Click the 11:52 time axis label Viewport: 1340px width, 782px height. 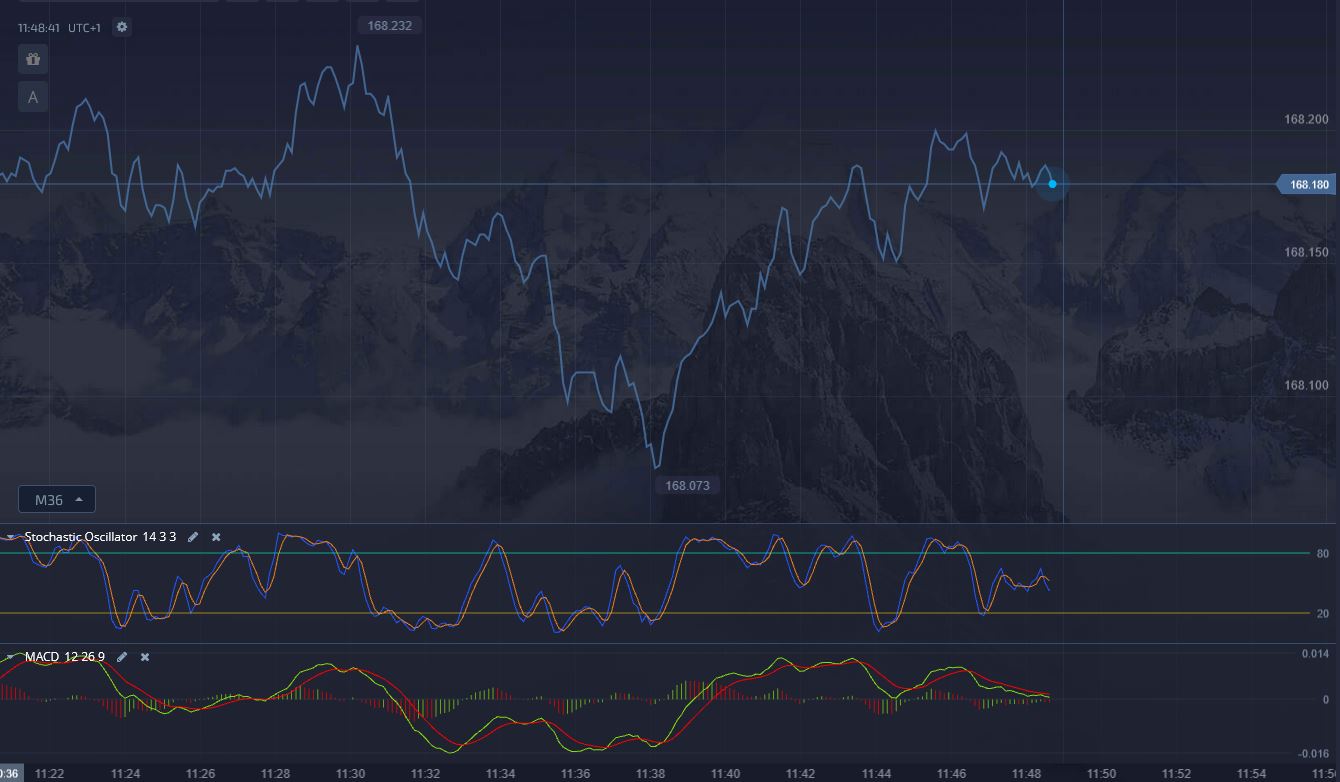tap(1176, 774)
